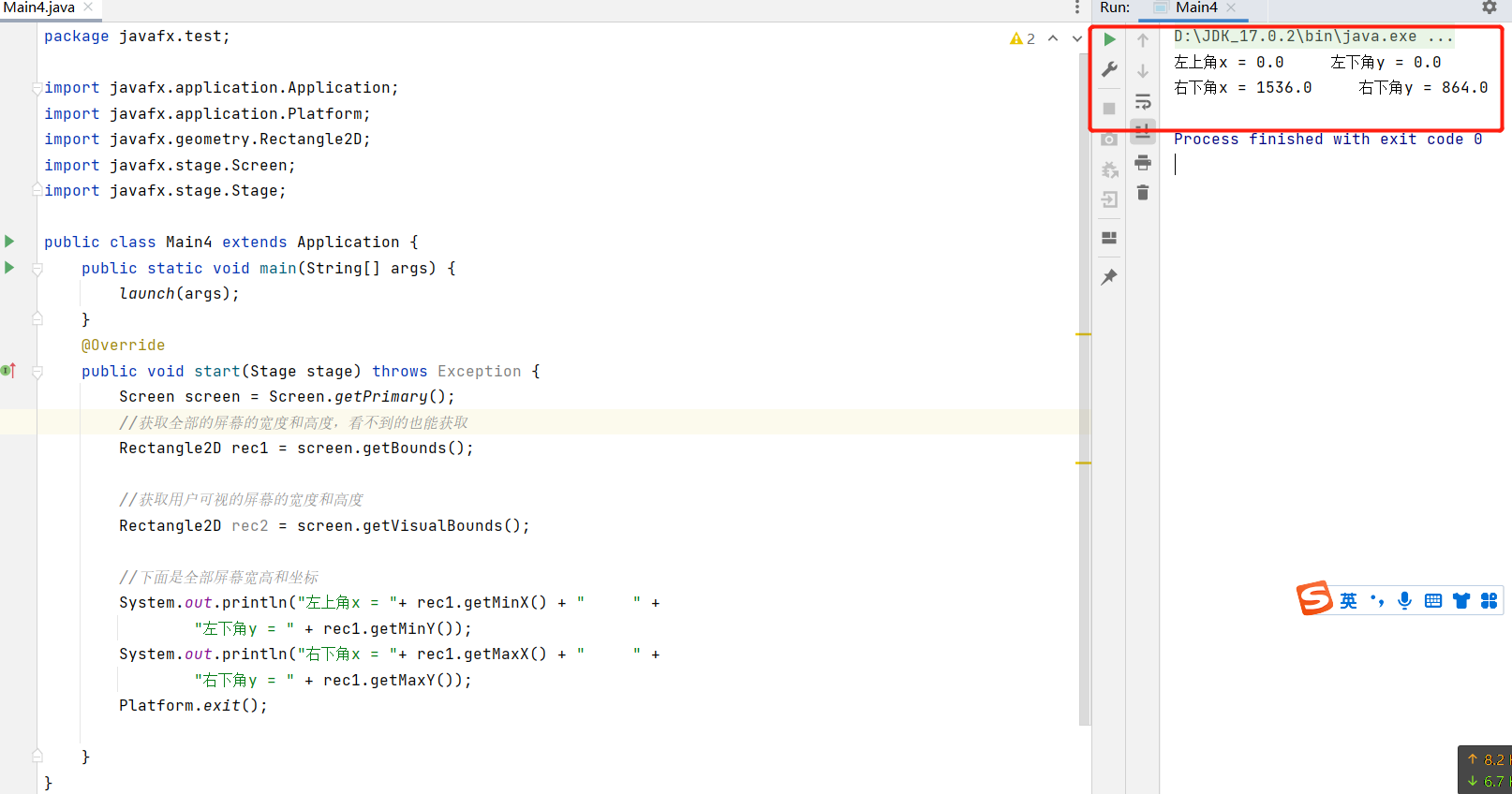The image size is (1512, 794).
Task: Close the Main4.java editor tab
Action: [88, 7]
